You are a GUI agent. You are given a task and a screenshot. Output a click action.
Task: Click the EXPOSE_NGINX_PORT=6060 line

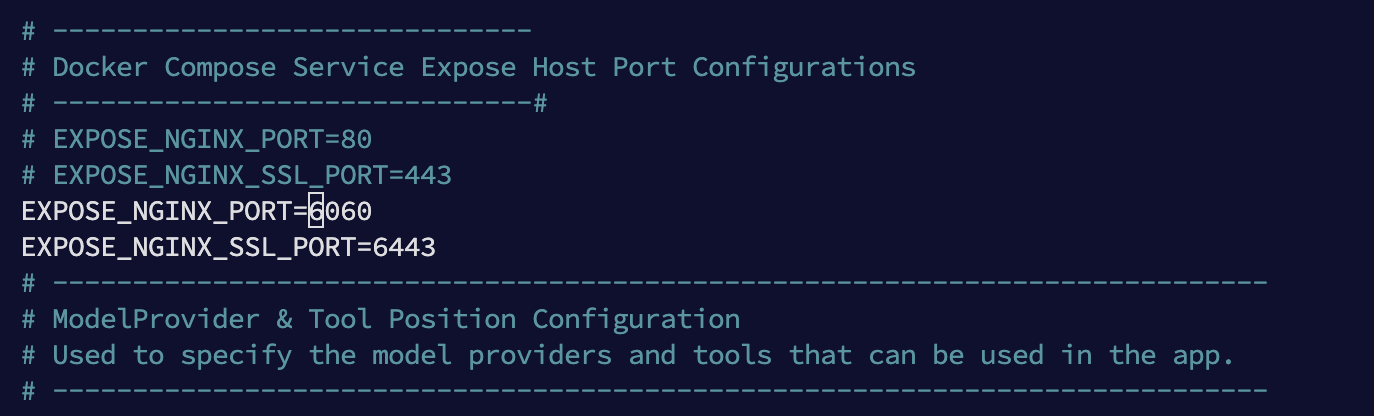click(x=197, y=211)
